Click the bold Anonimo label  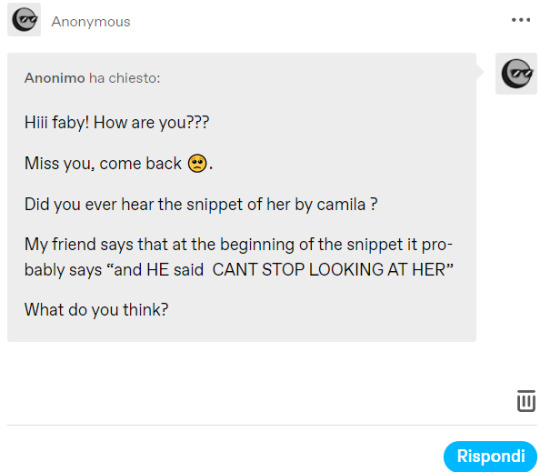coord(54,78)
